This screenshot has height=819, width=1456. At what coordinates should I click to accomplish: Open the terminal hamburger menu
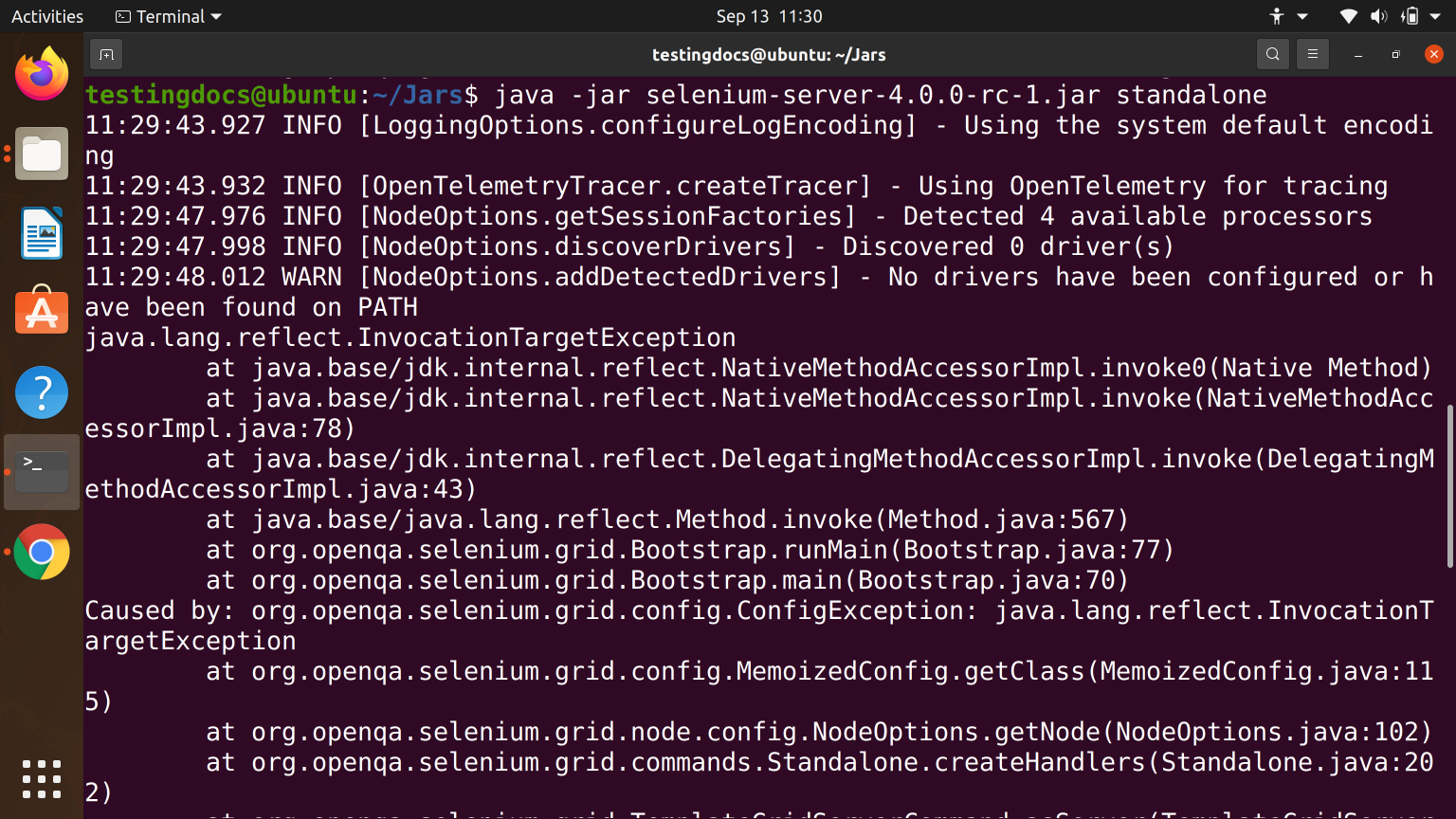(1312, 54)
